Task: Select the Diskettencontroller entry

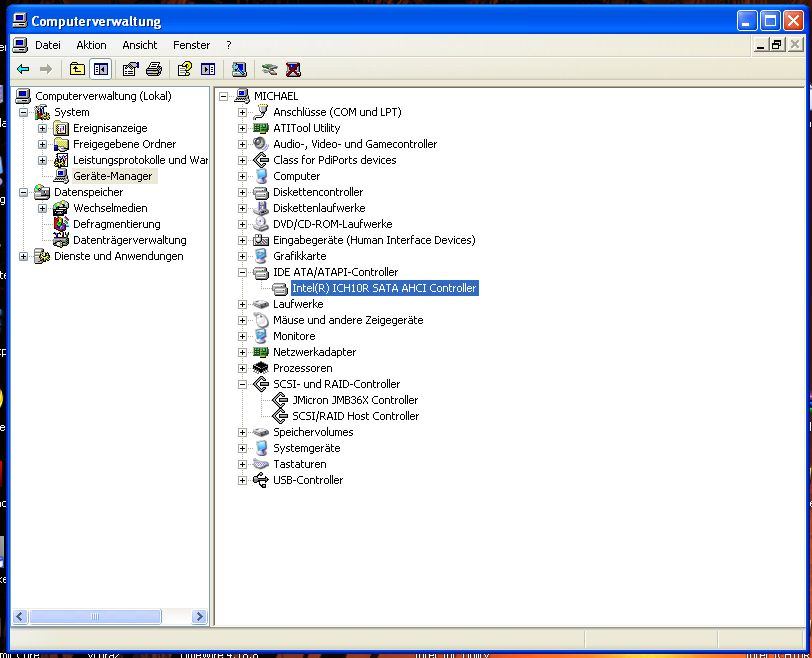Action: point(318,192)
